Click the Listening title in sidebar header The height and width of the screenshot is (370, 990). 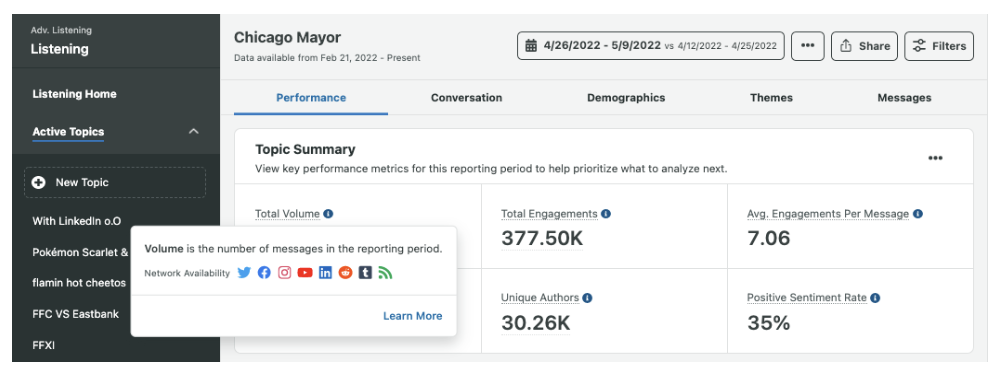pos(59,49)
